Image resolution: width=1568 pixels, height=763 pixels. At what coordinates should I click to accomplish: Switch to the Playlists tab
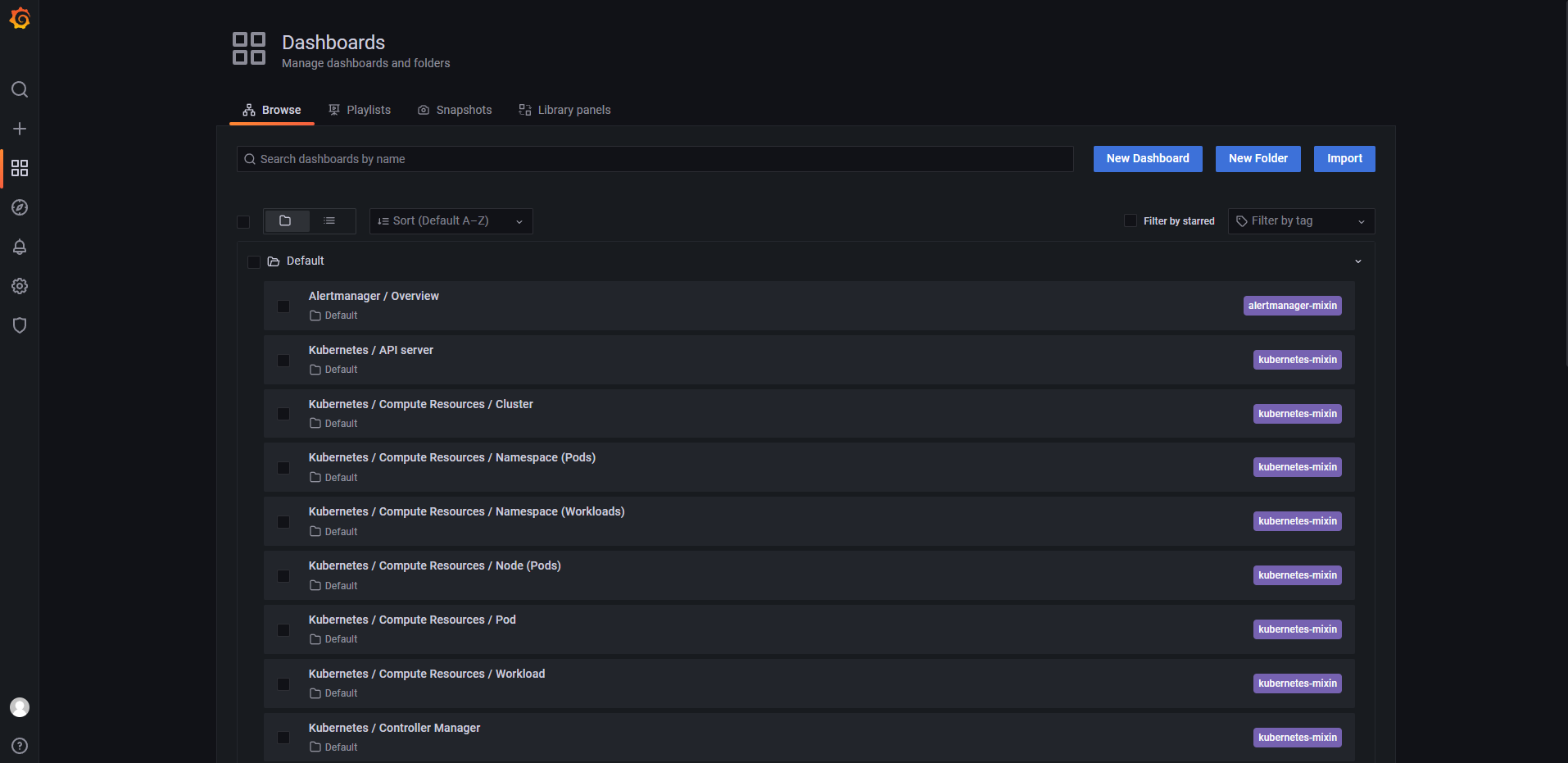pos(360,110)
